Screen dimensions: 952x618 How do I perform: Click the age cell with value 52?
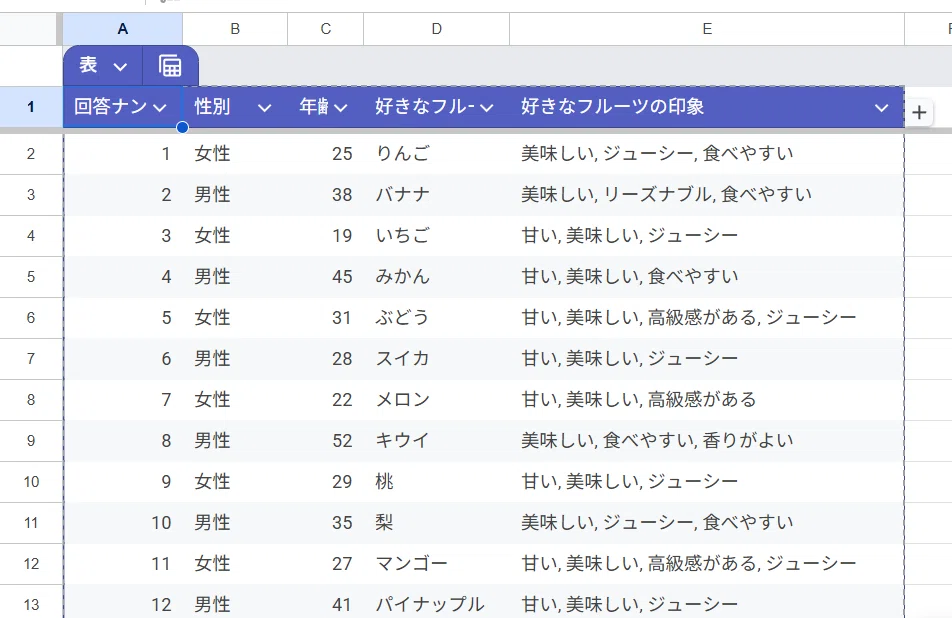[325, 441]
